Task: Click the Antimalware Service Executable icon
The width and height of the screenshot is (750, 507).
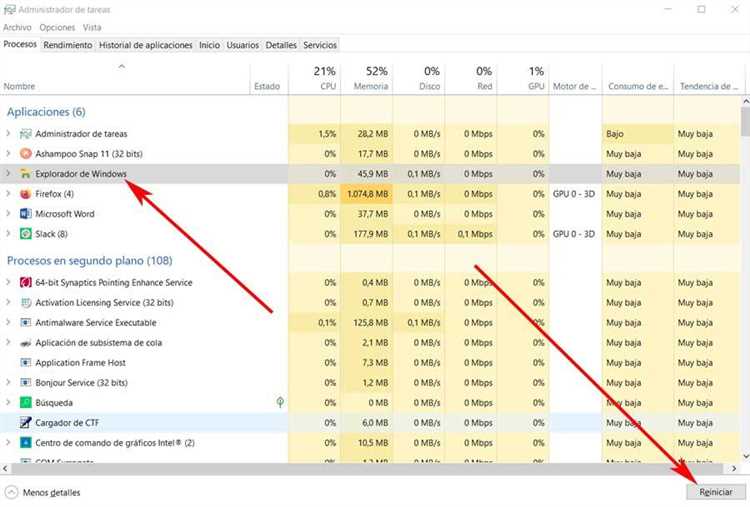Action: [25, 323]
